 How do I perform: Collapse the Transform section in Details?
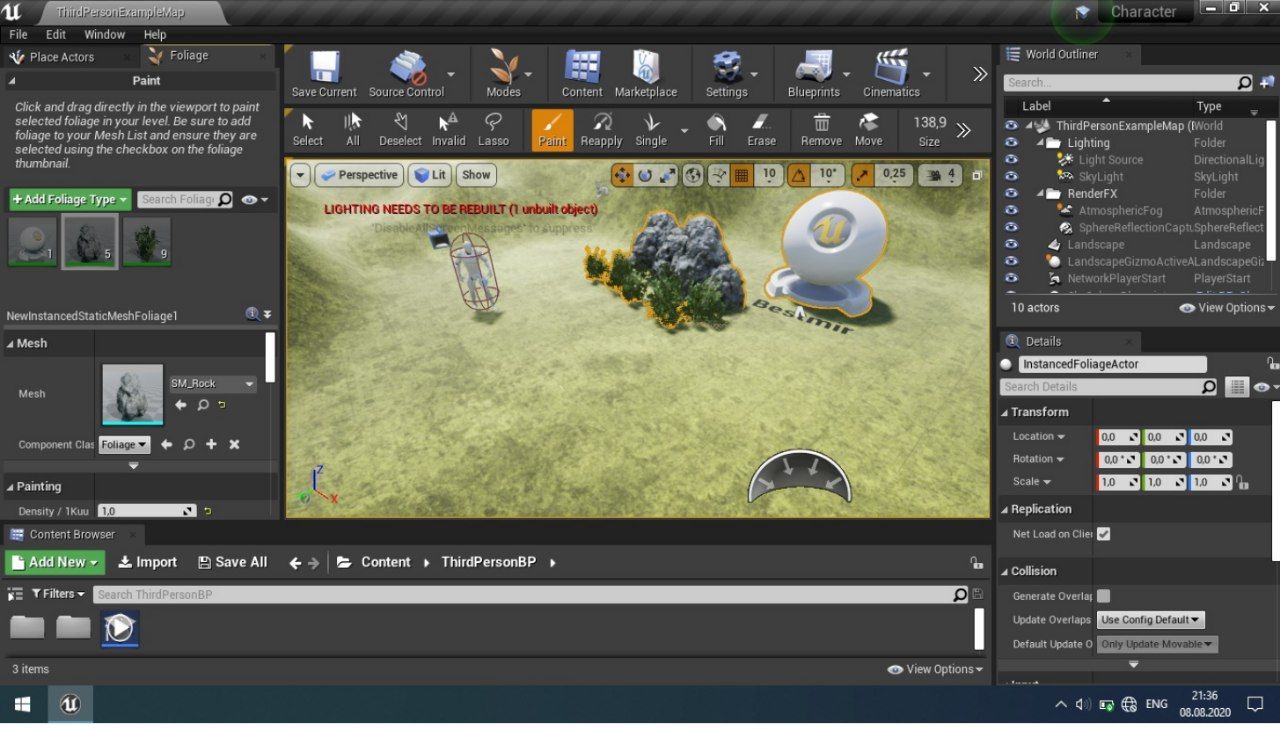point(1005,412)
